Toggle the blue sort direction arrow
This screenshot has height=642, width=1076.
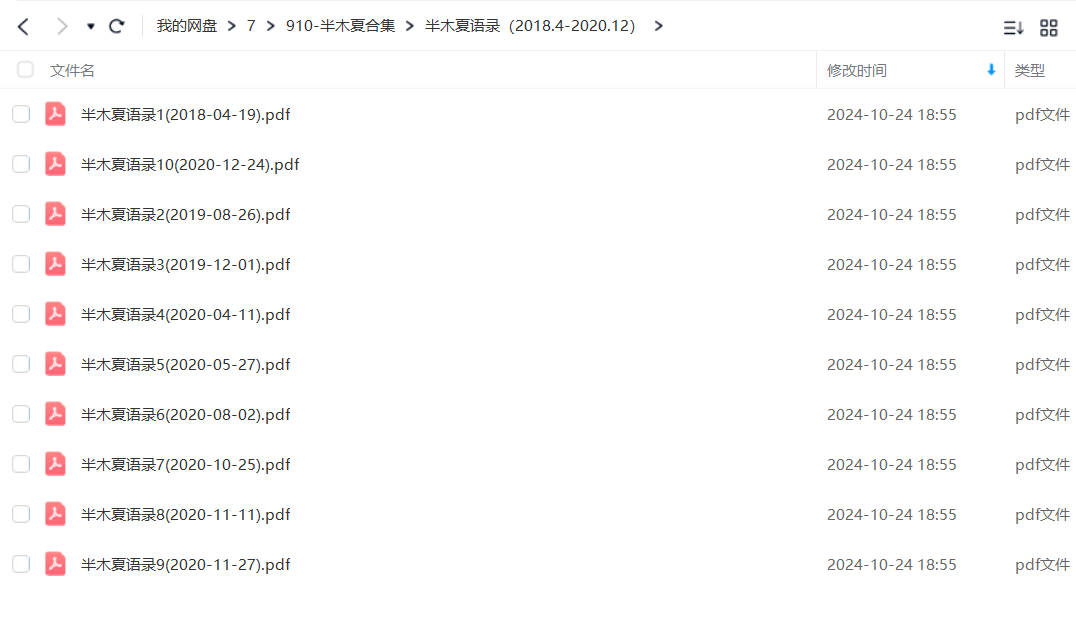(x=991, y=69)
